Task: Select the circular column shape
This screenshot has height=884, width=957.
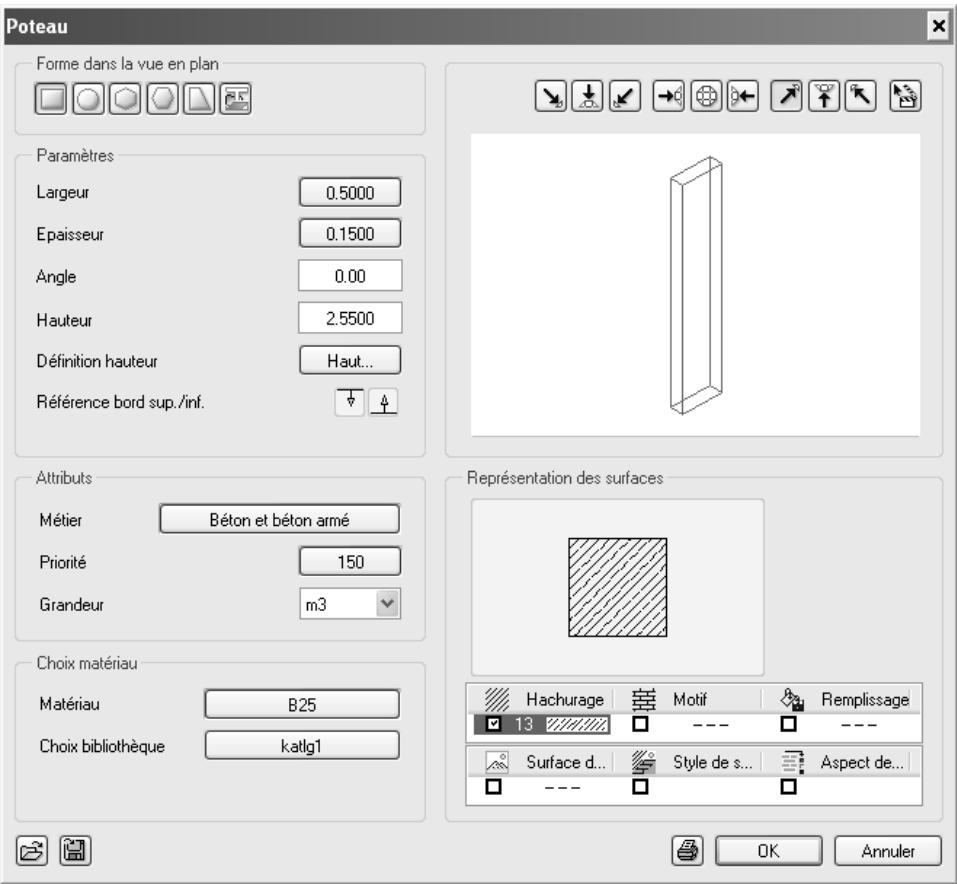Action: coord(88,98)
